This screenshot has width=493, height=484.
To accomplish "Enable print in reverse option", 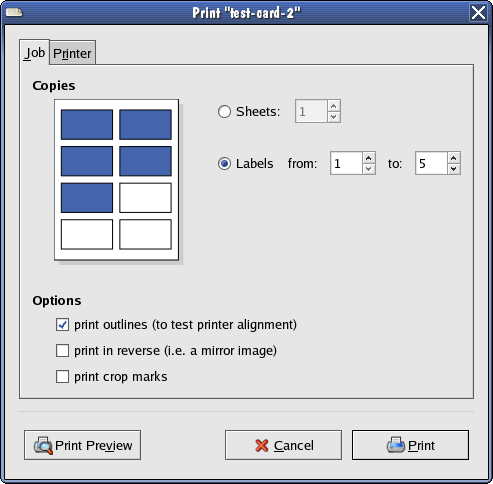I will [62, 351].
